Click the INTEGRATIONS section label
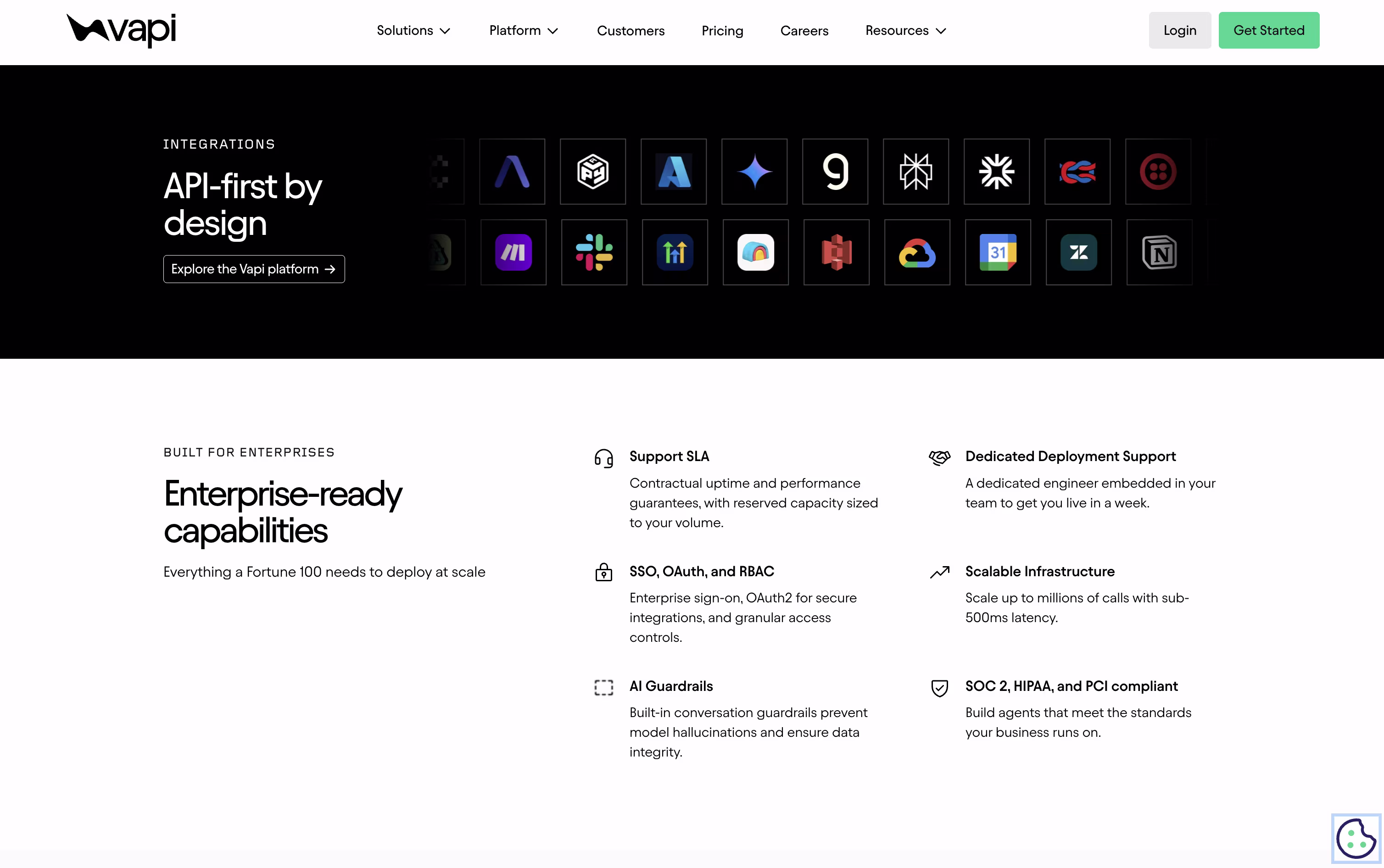This screenshot has width=1384, height=868. click(219, 144)
